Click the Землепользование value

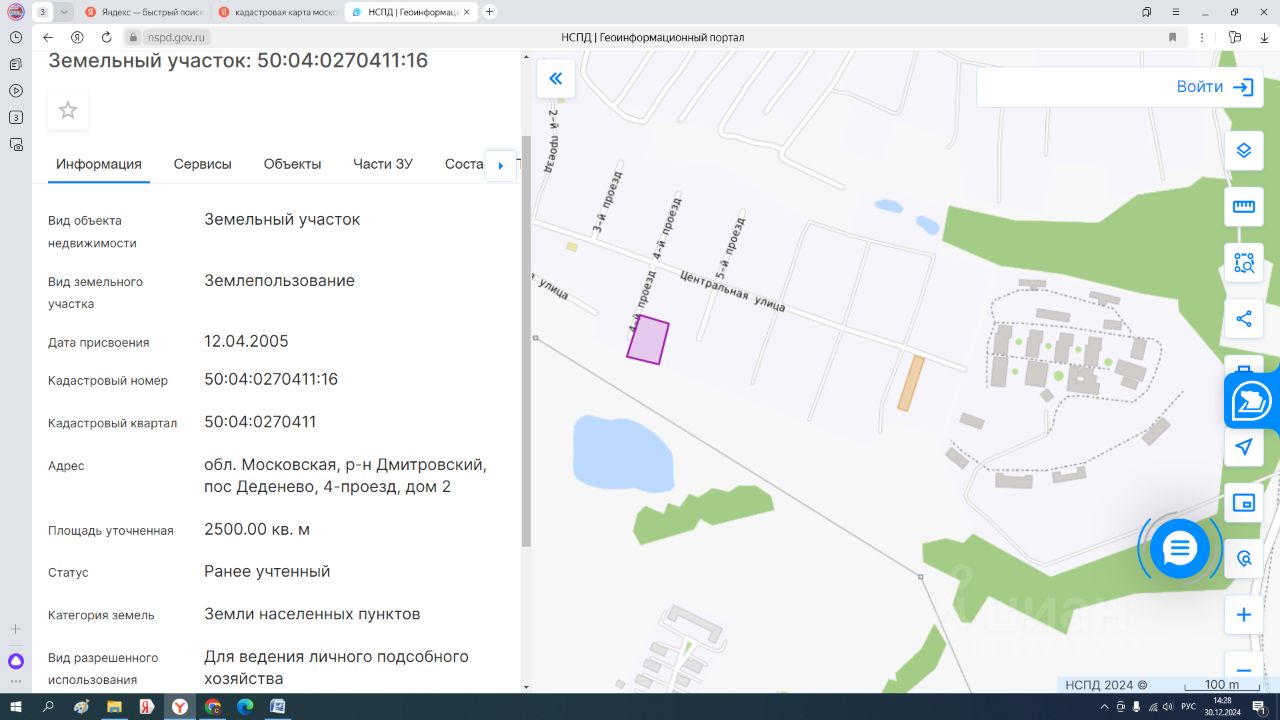pos(279,280)
